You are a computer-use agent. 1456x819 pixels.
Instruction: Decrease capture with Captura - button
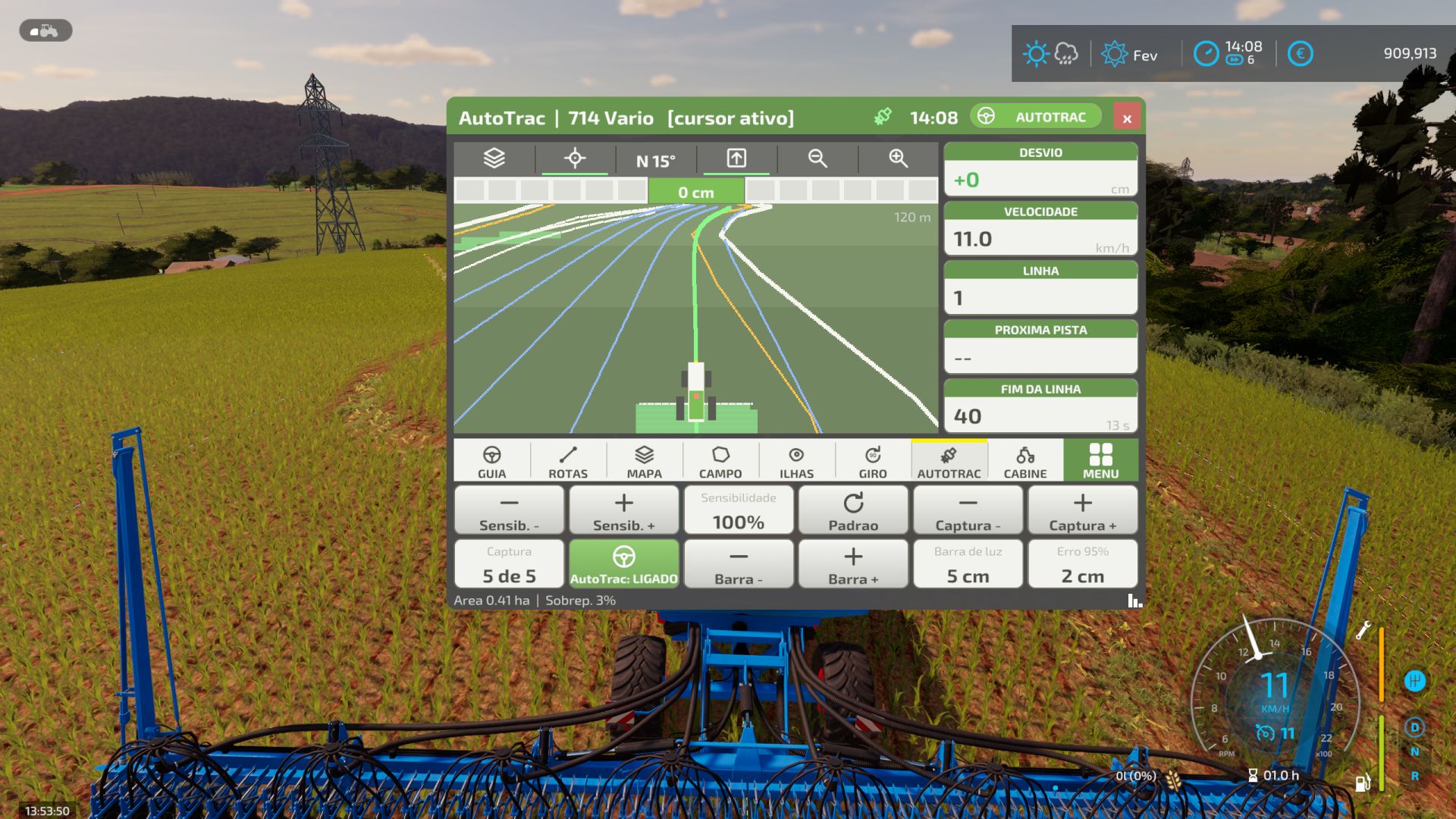[968, 511]
